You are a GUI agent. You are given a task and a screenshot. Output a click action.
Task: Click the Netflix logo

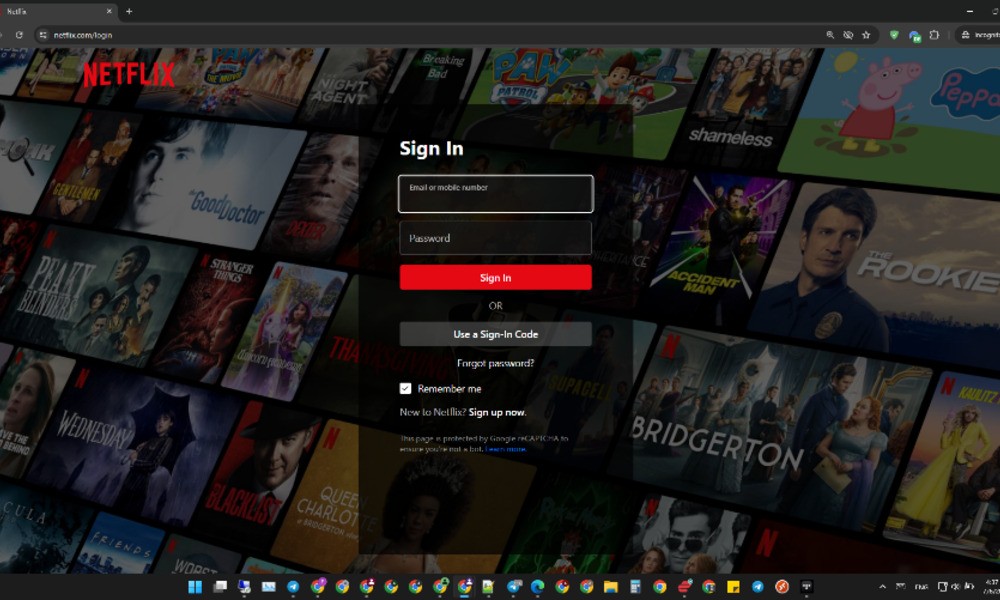[128, 75]
